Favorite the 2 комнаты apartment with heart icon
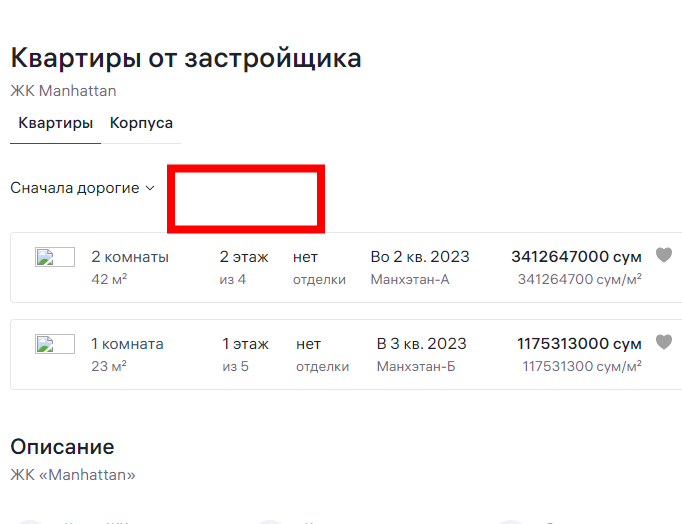682x524 pixels. coord(664,255)
